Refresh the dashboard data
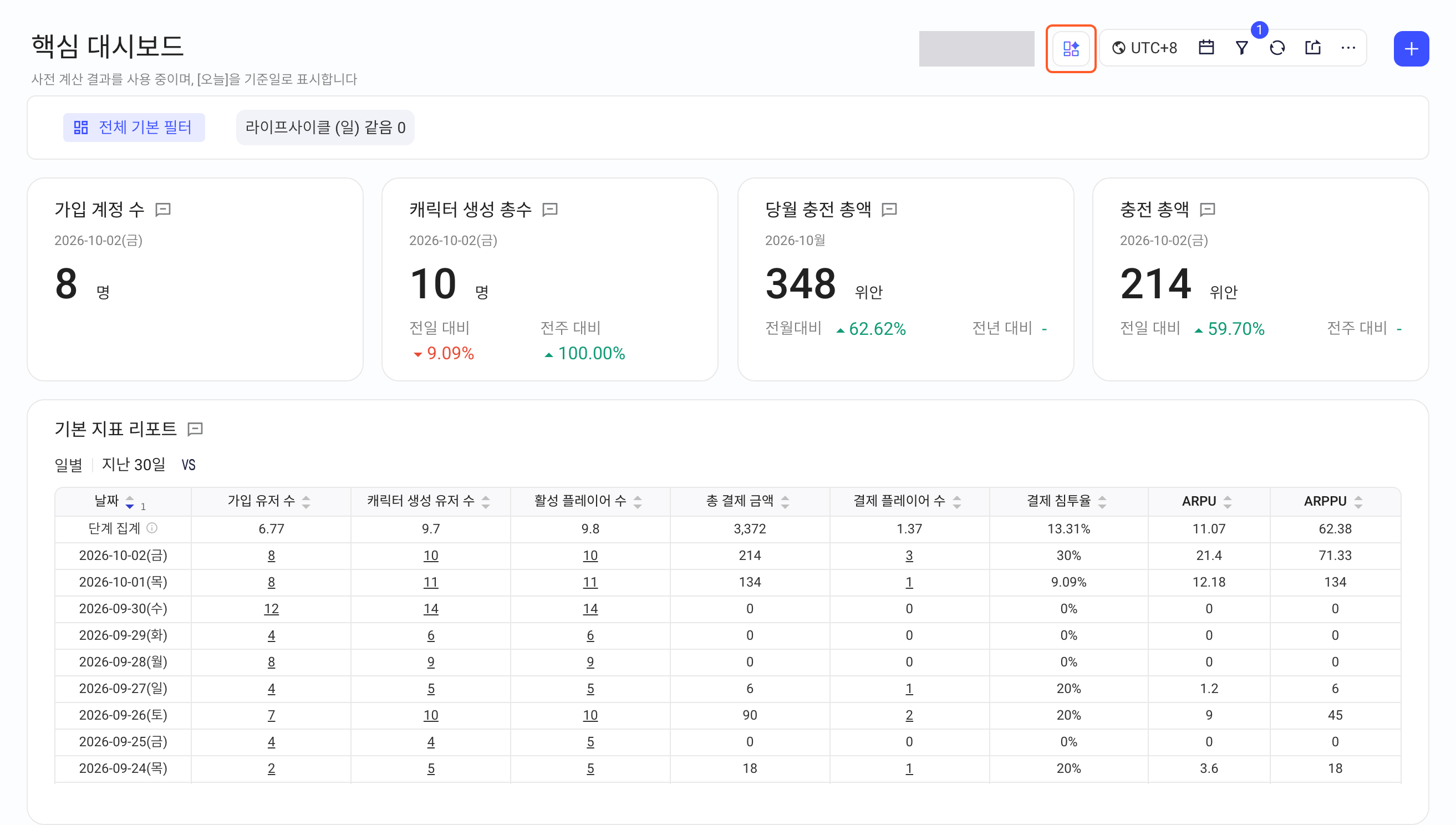 point(1277,48)
